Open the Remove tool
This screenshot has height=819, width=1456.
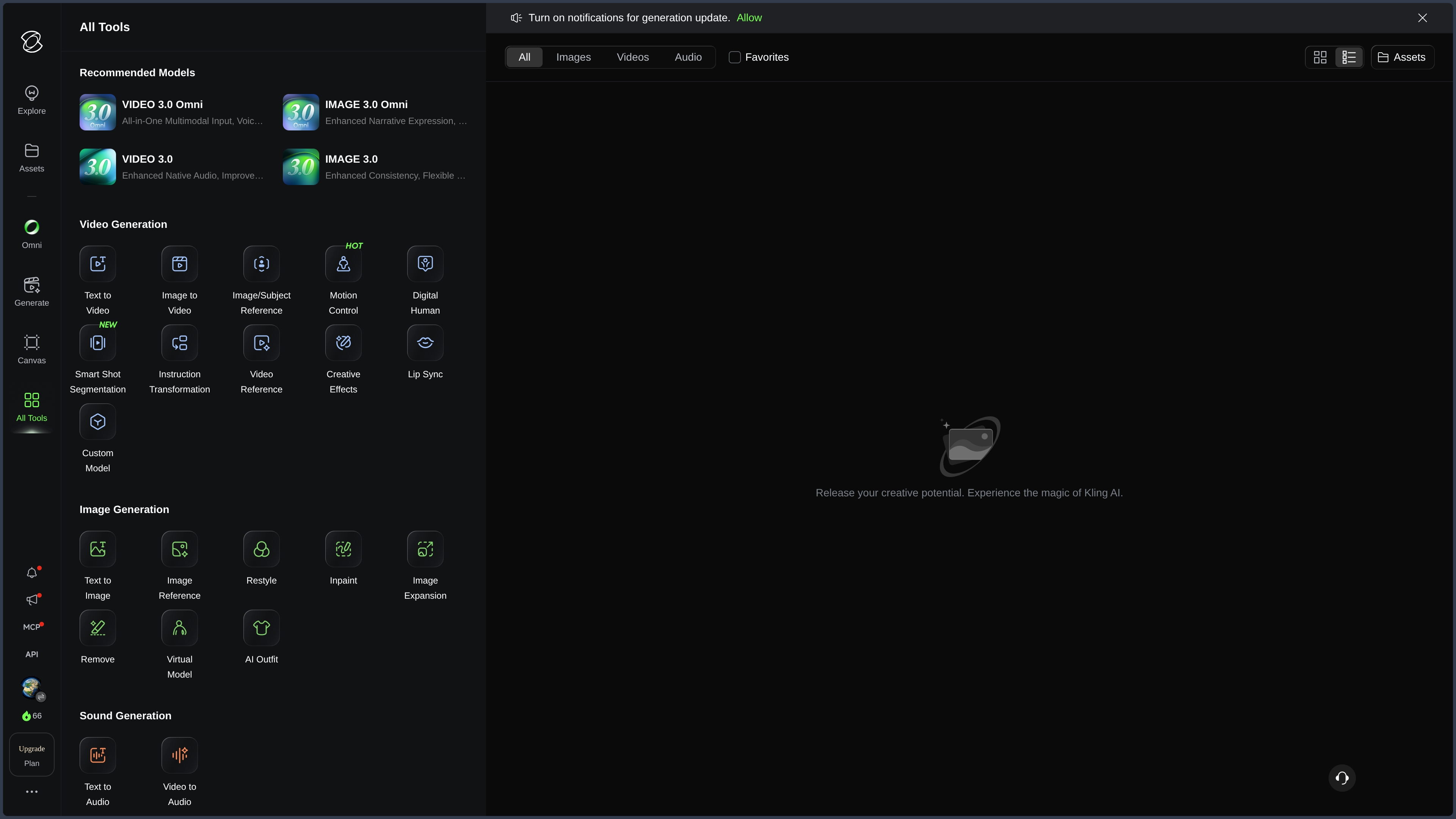click(97, 637)
